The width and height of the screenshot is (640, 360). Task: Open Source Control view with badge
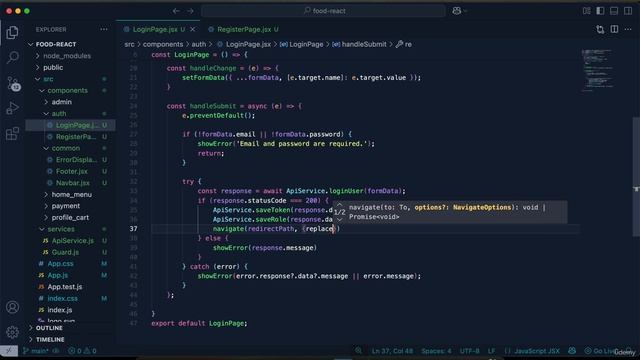(13, 83)
